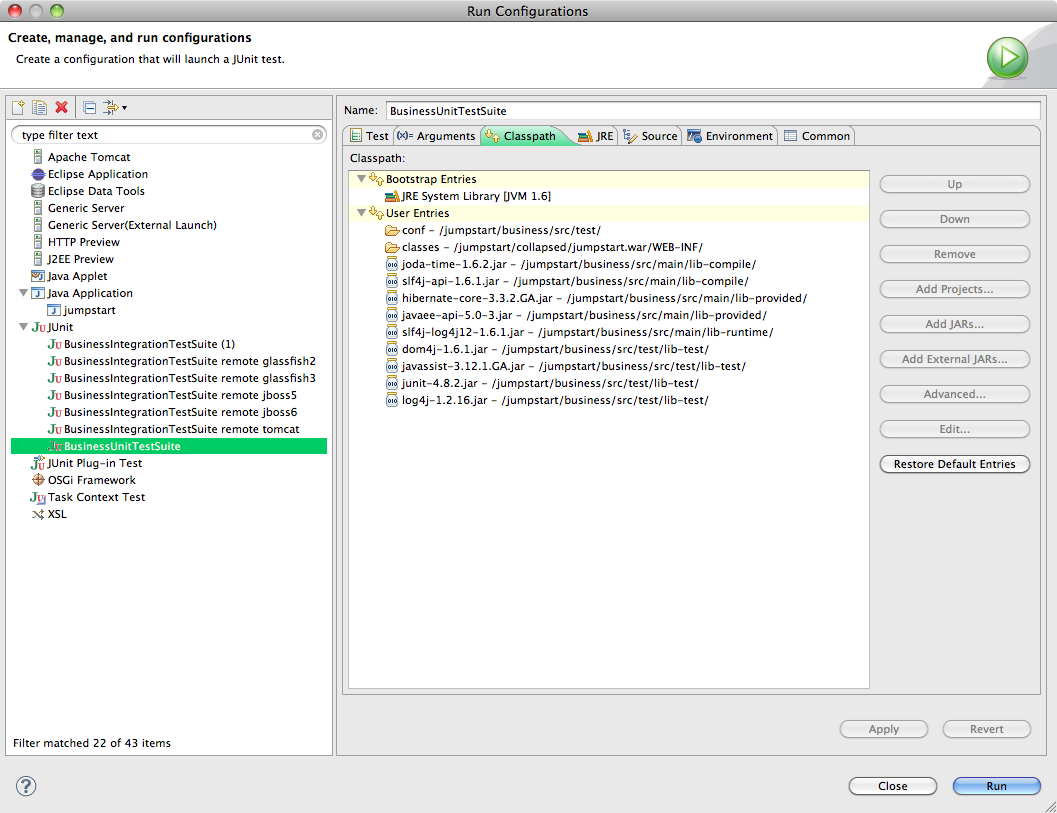
Task: Click the Run button
Action: tap(996, 786)
